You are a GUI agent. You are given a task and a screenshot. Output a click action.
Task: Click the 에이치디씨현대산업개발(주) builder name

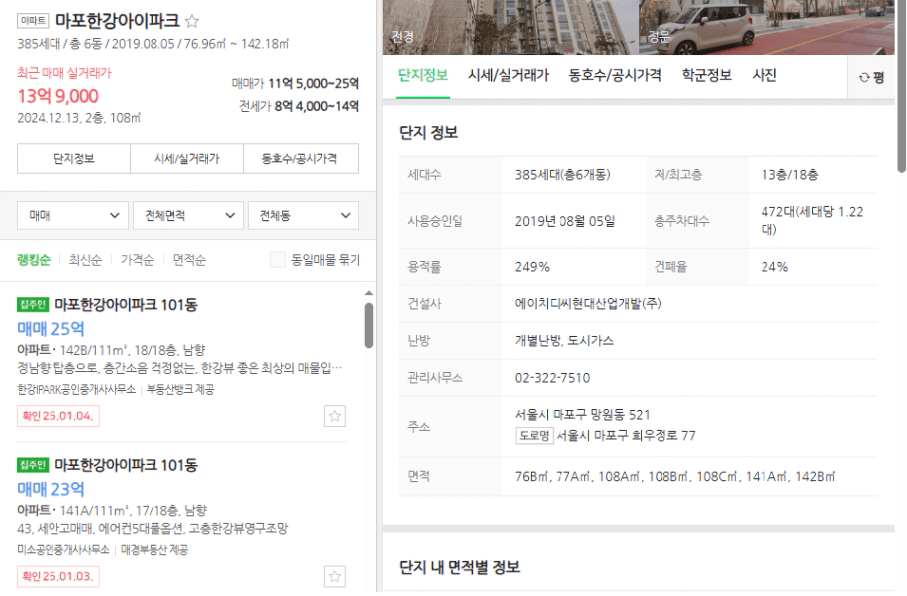tap(588, 303)
